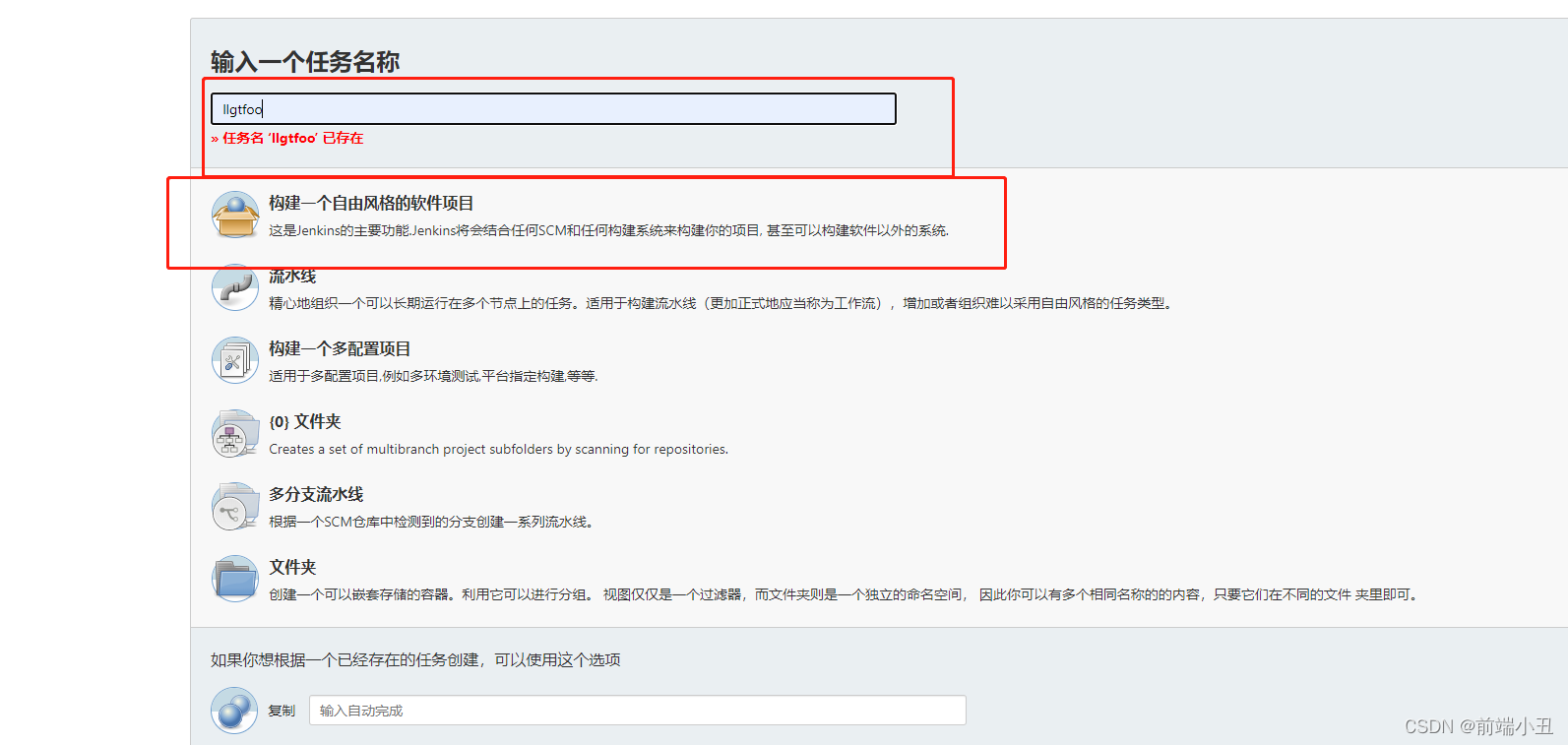Click the error message 任务名 'llgtfoo' 已存在

pyautogui.click(x=286, y=138)
